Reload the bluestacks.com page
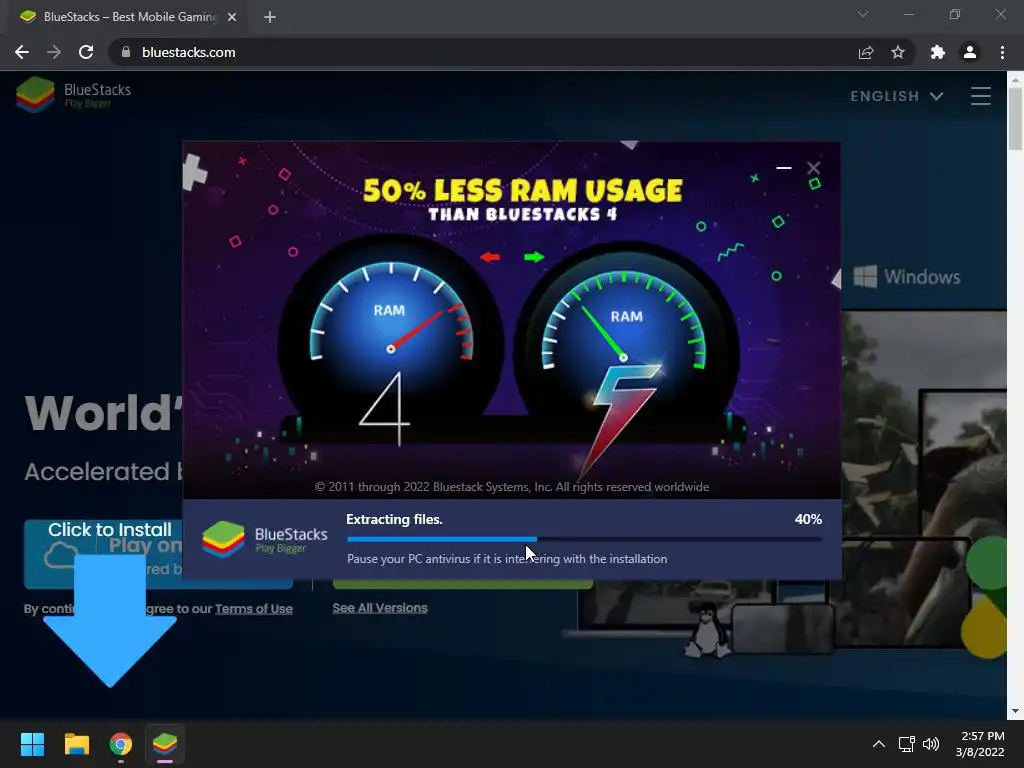This screenshot has width=1024, height=768. pos(86,52)
